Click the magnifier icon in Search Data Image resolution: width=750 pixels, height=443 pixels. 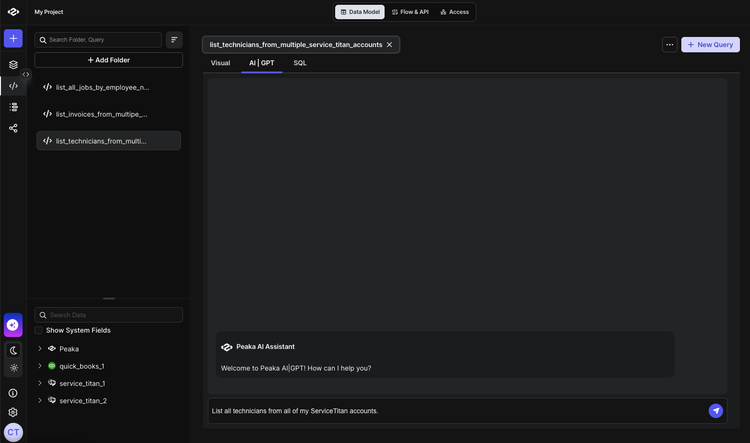click(x=43, y=315)
